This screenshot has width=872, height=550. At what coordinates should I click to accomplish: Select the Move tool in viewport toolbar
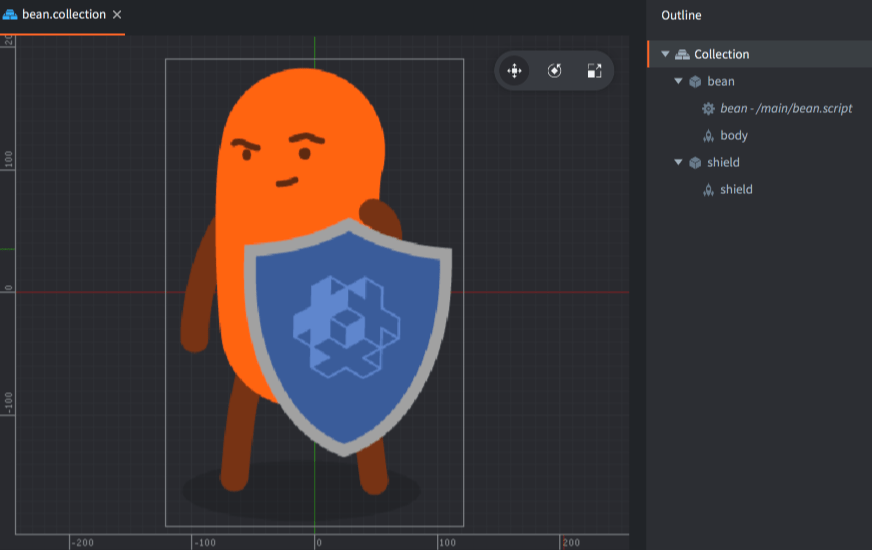[x=514, y=71]
